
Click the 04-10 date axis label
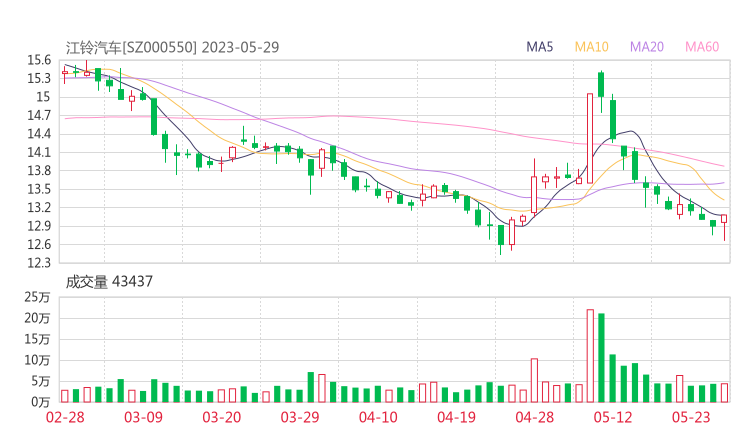click(x=378, y=417)
